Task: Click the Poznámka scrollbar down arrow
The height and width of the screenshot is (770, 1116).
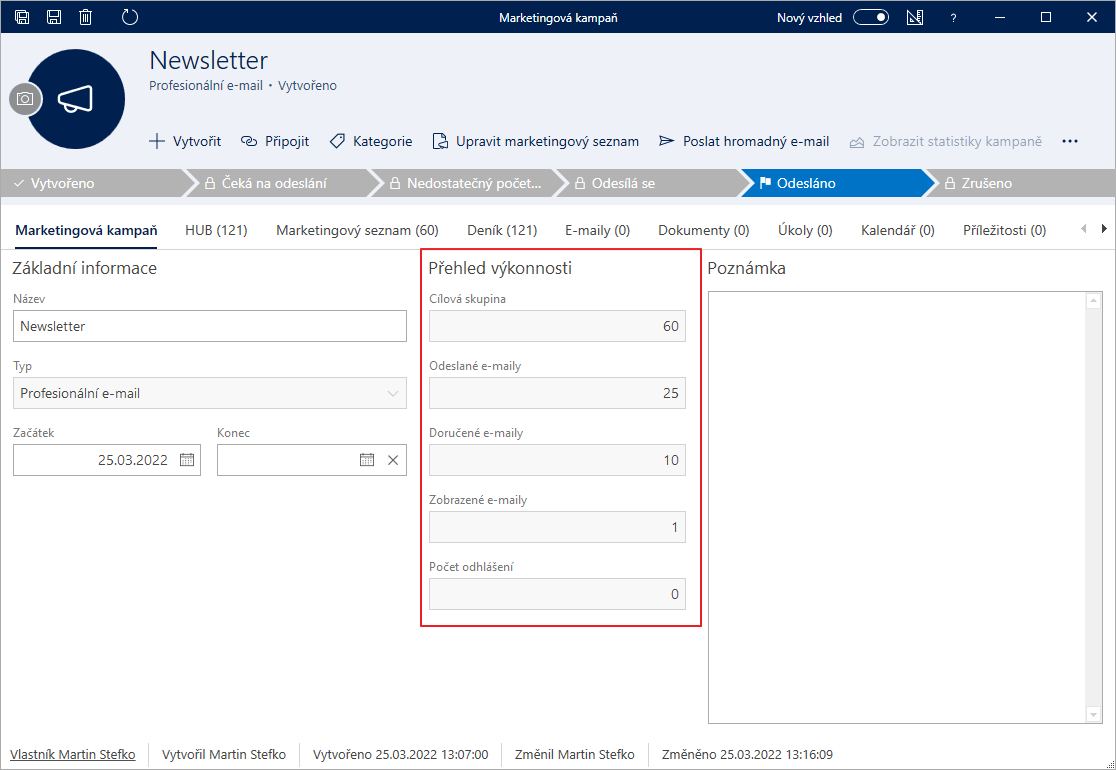Action: tap(1095, 714)
